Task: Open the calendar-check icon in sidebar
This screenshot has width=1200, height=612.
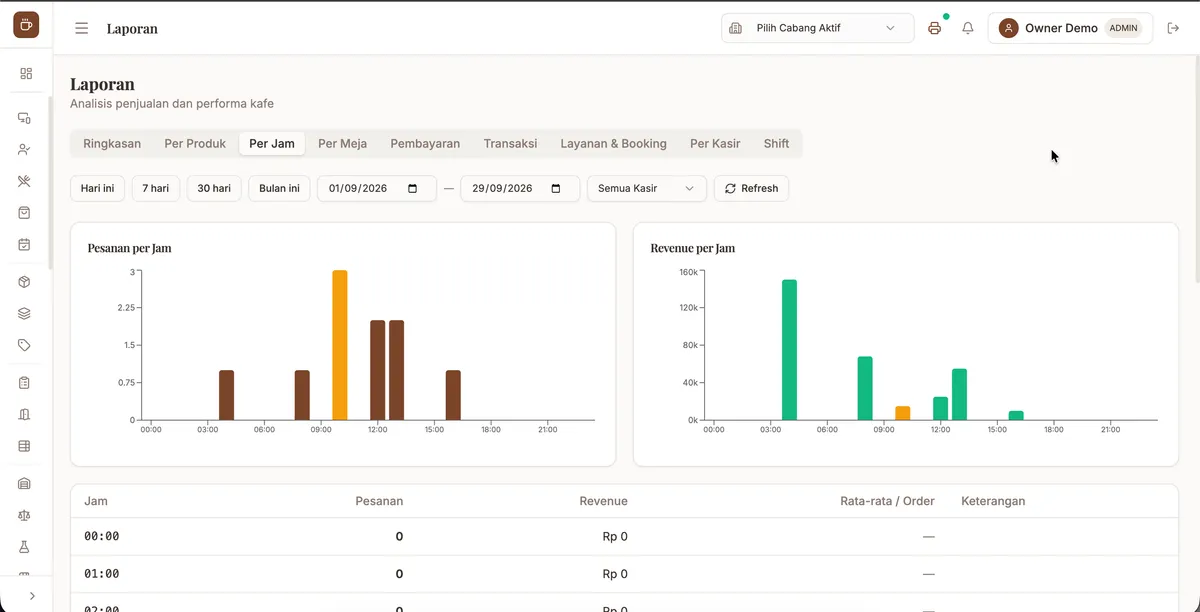Action: point(25,244)
